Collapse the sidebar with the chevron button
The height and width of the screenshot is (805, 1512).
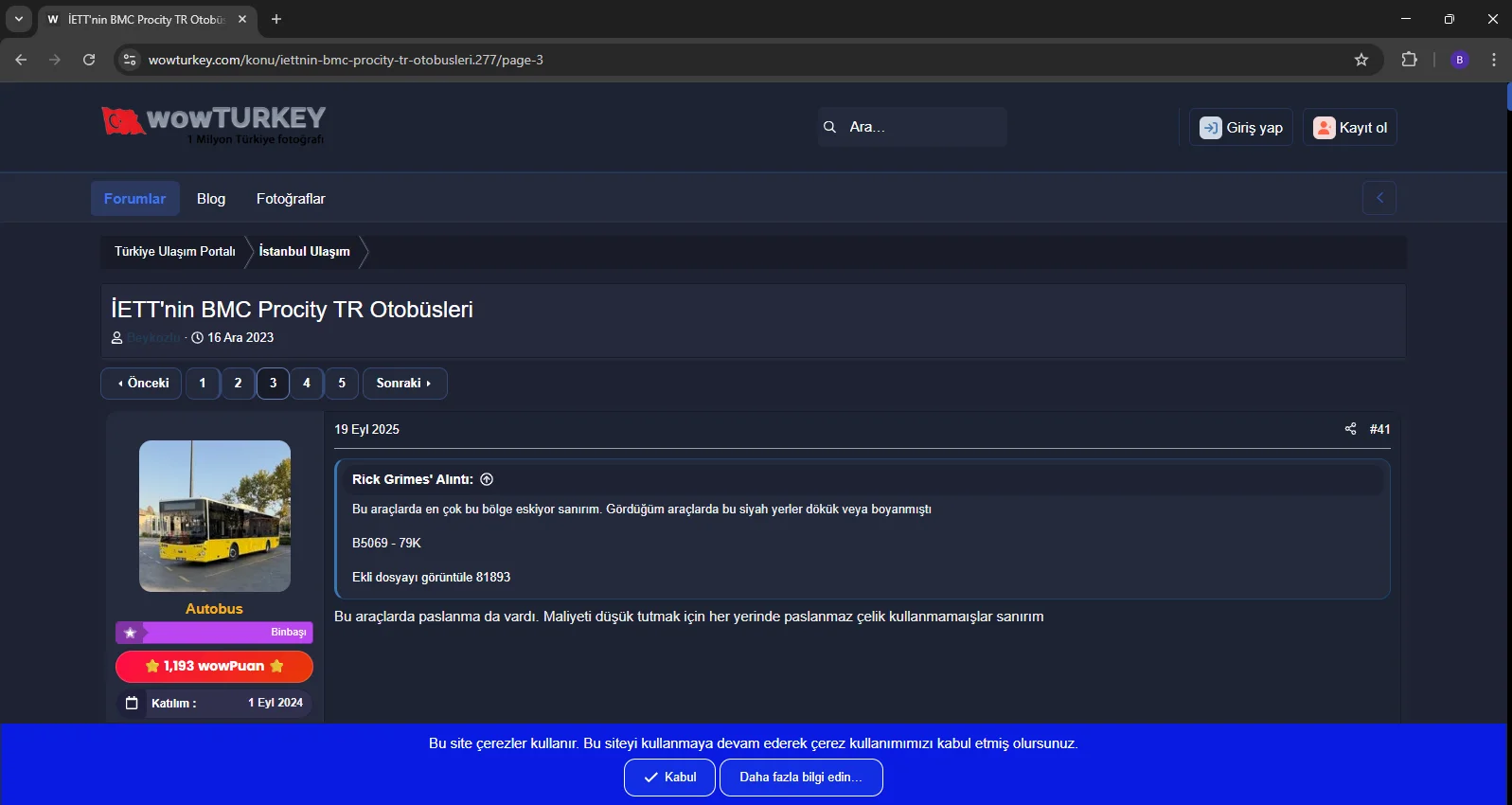(x=1379, y=198)
